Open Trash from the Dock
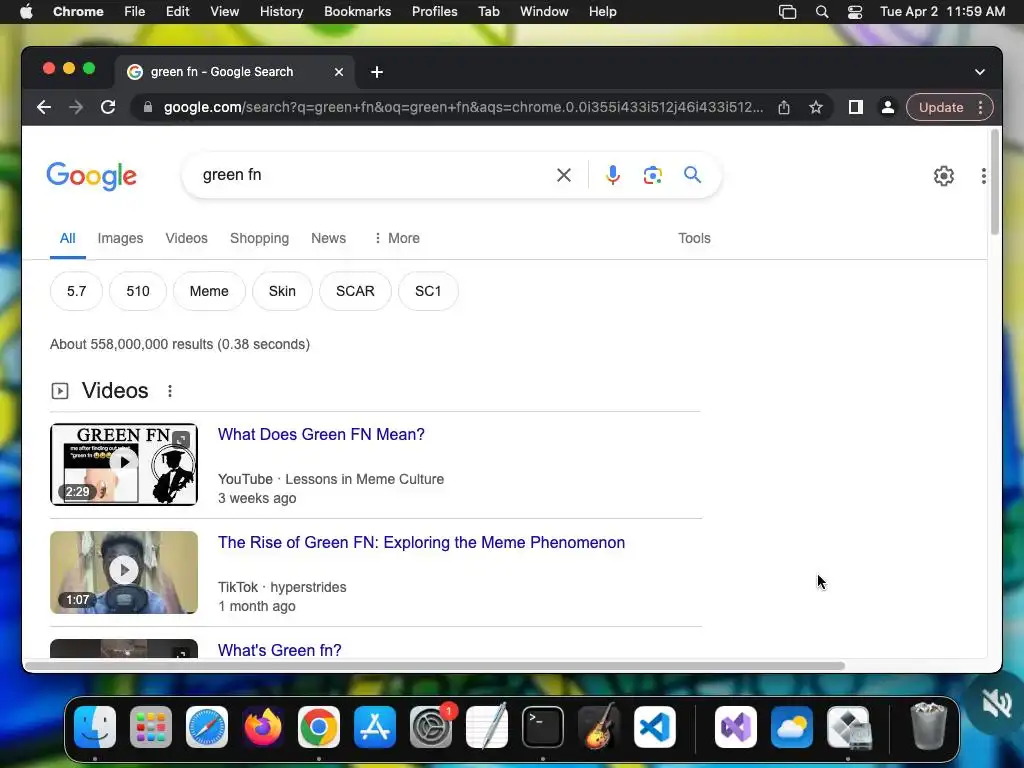Image resolution: width=1024 pixels, height=768 pixels. (928, 726)
